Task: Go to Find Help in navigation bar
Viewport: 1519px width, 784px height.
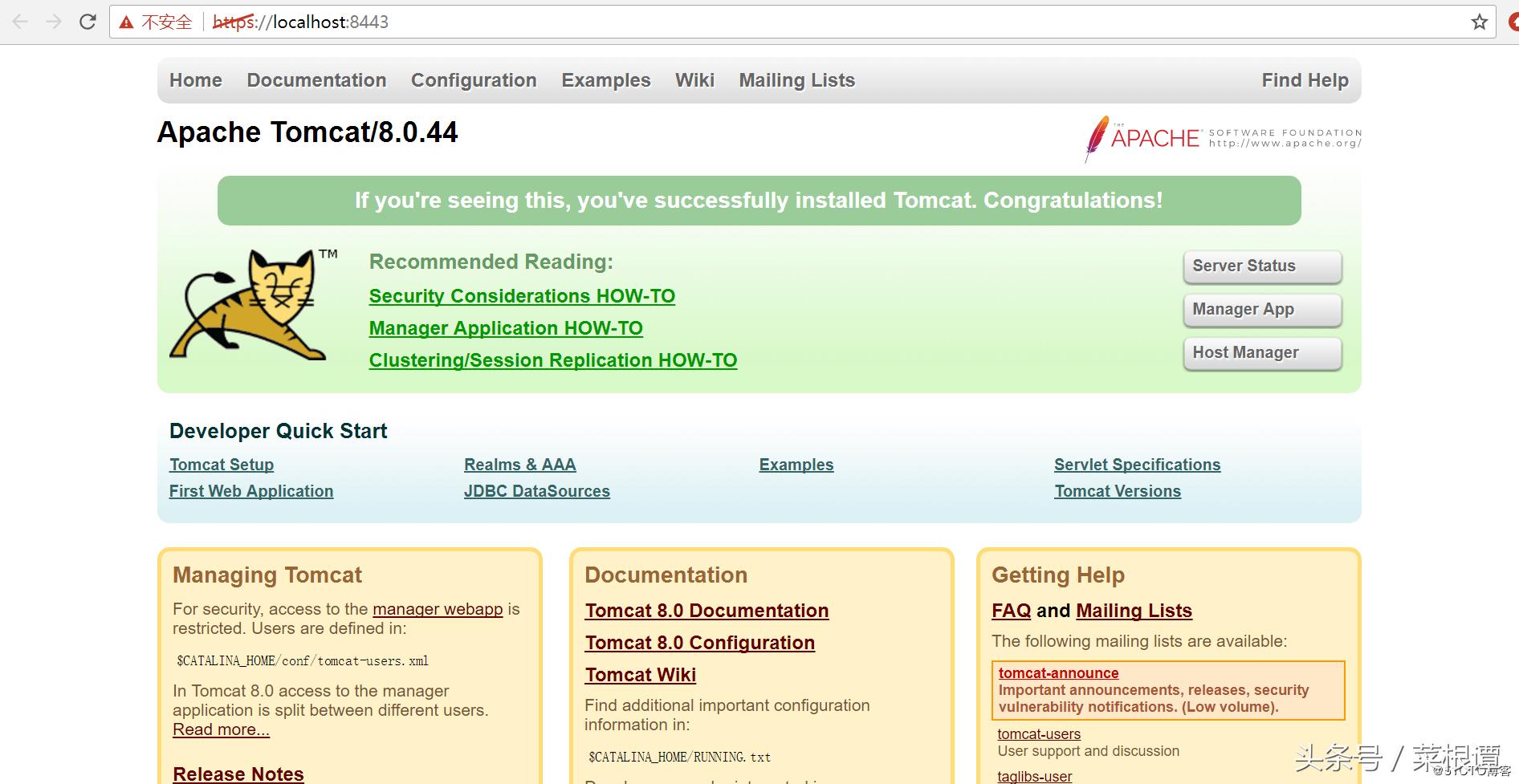Action: (x=1305, y=80)
